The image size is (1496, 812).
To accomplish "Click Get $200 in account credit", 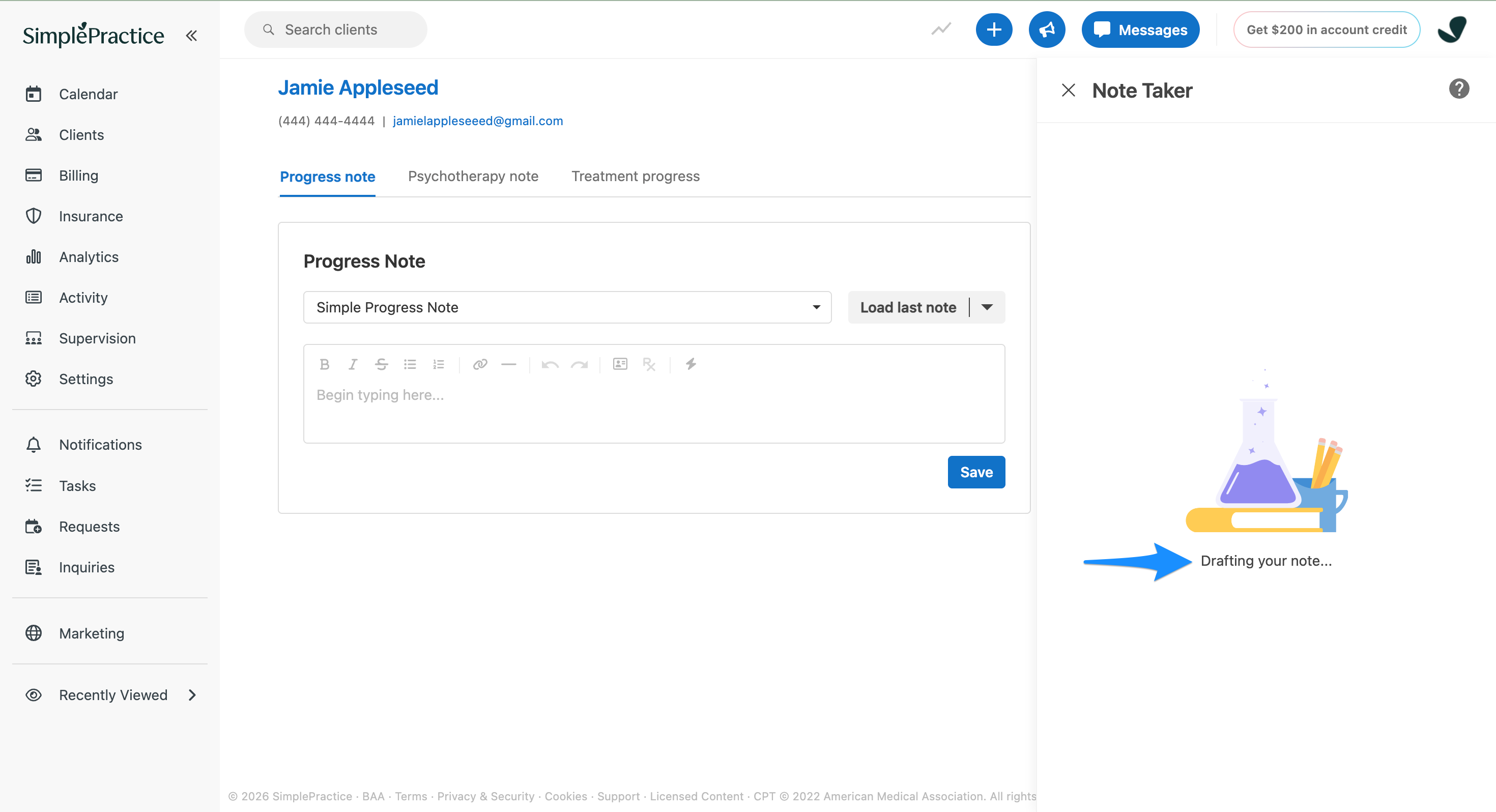I will 1327,30.
